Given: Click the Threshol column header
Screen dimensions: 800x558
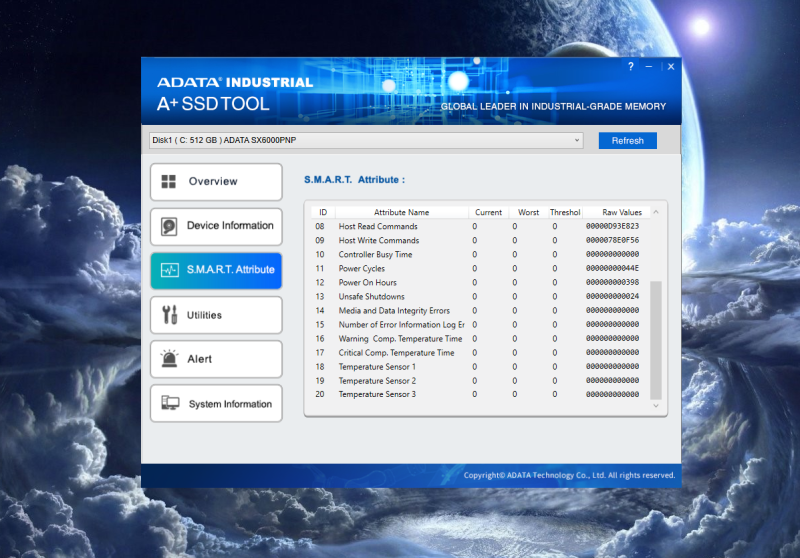Looking at the screenshot, I should pos(565,212).
